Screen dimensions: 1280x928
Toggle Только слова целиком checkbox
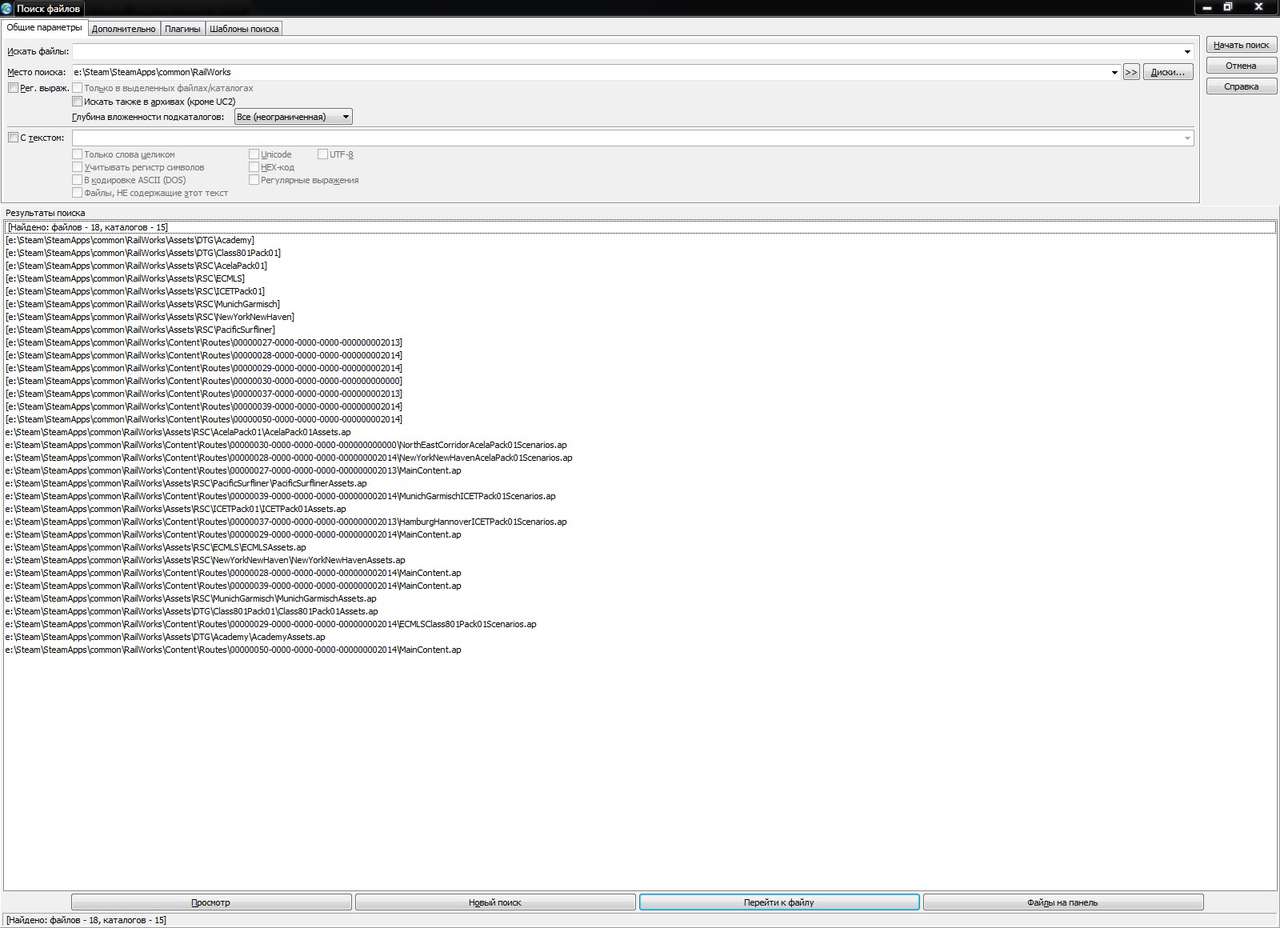pyautogui.click(x=78, y=155)
